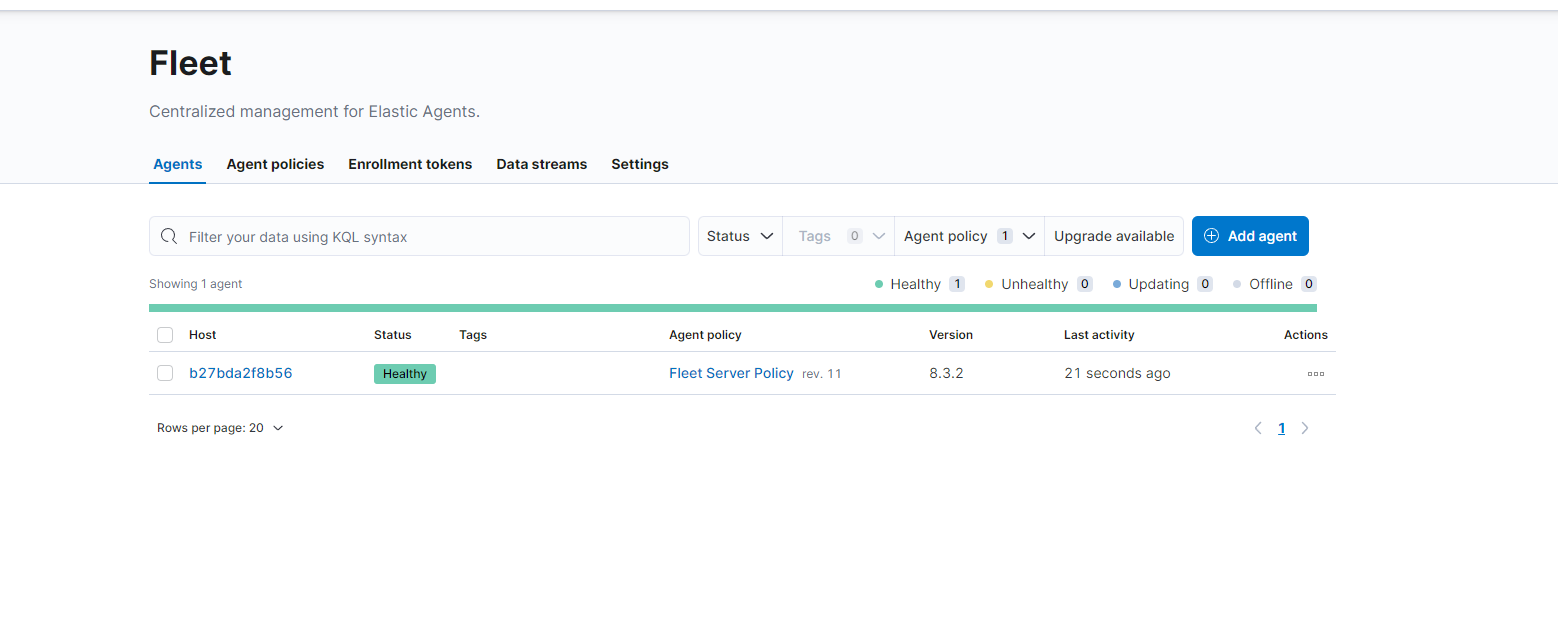The image size is (1558, 619).
Task: Go to previous page arrow
Action: (x=1258, y=428)
